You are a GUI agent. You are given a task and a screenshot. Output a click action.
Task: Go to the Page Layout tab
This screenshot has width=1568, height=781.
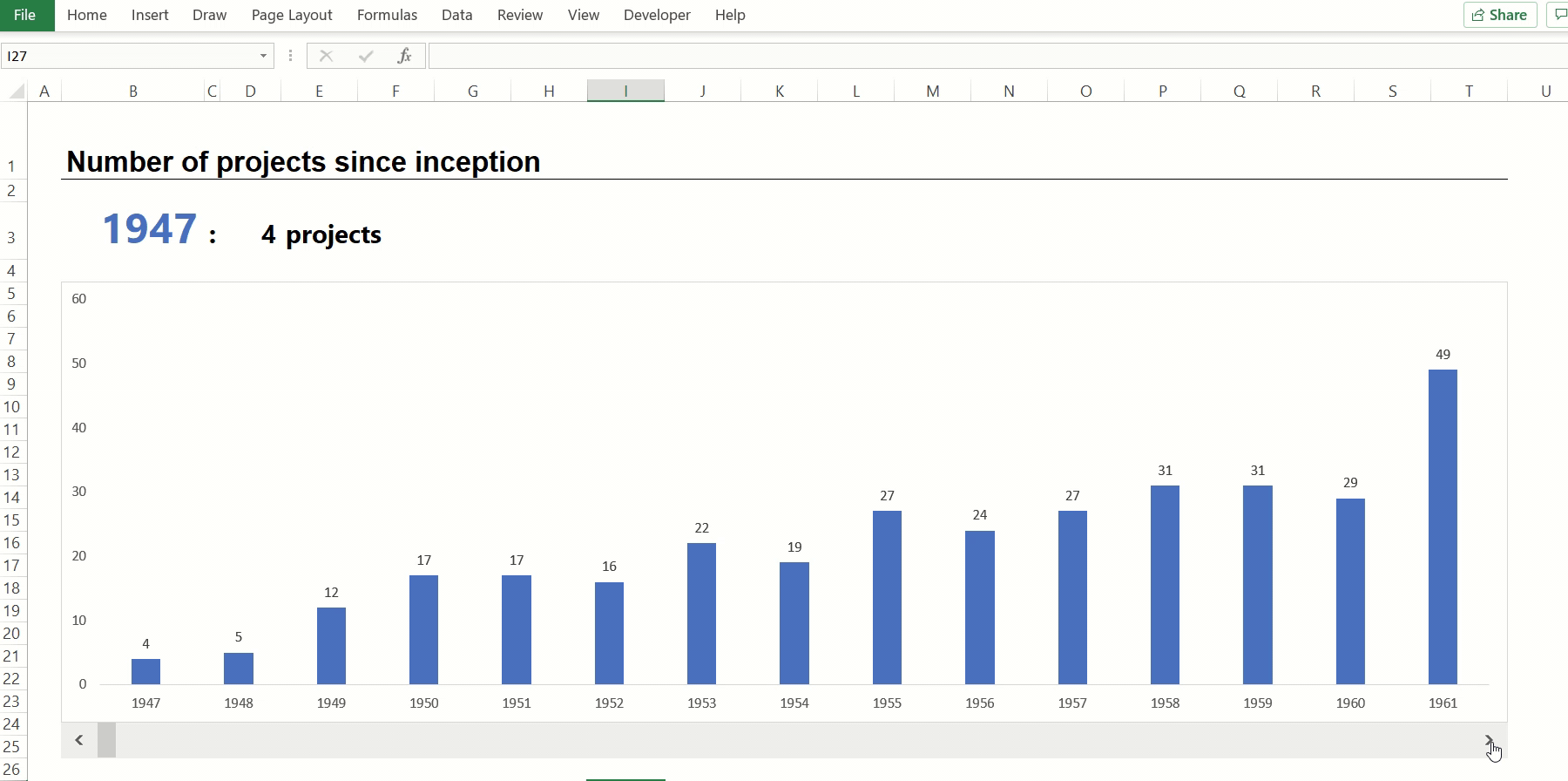[292, 15]
